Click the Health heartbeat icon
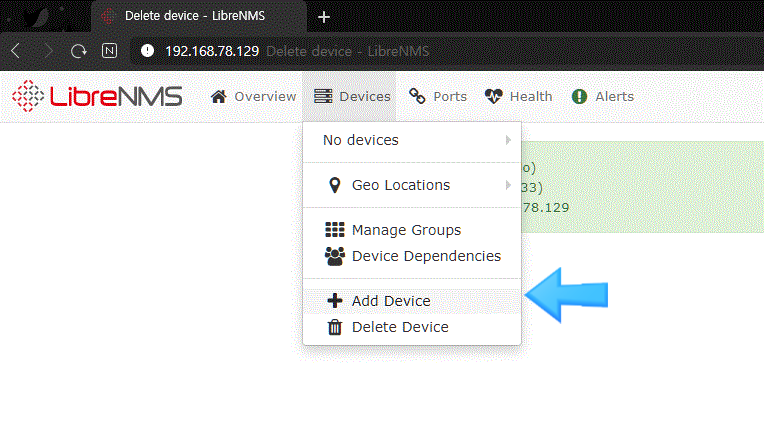Screen dimensions: 764x439 [x=494, y=96]
